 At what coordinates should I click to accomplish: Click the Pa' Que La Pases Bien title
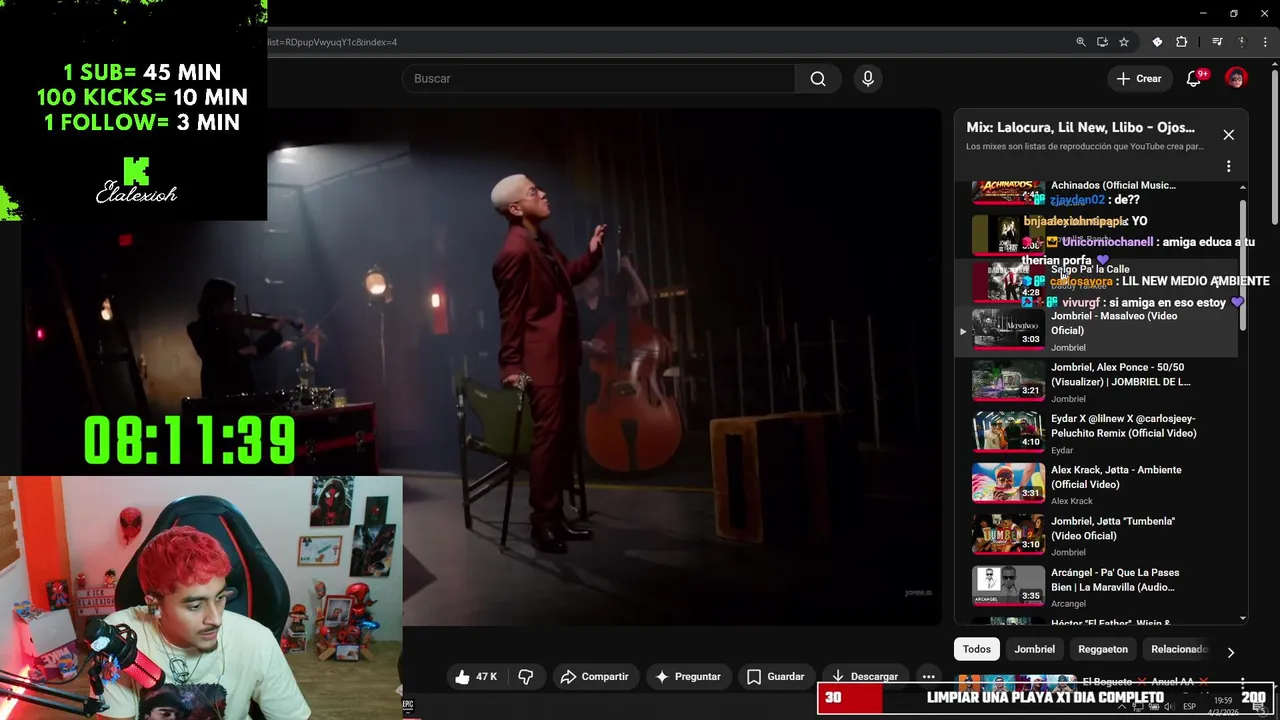pos(1115,580)
